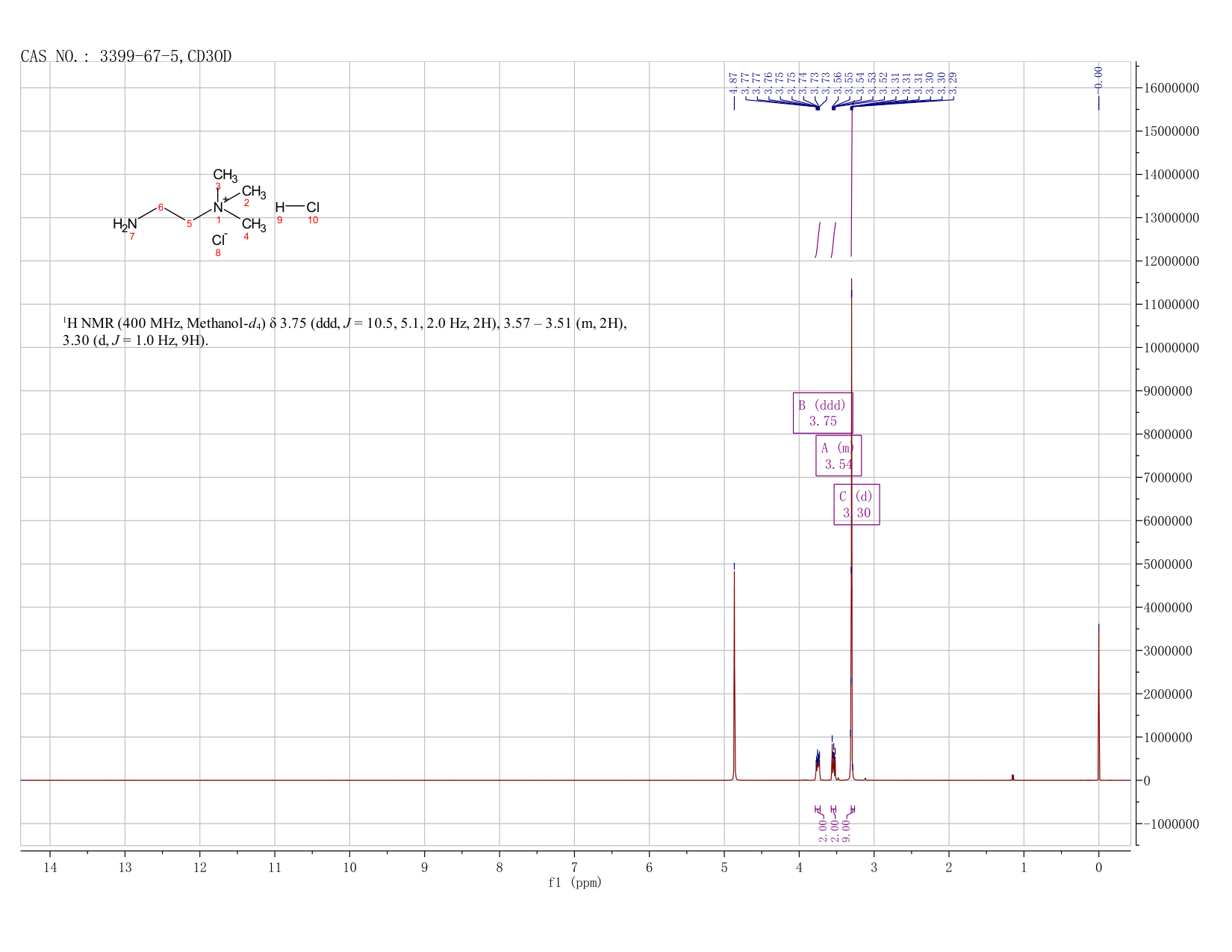Click the x-axis tick label 7
1232x952 pixels.
[x=574, y=867]
